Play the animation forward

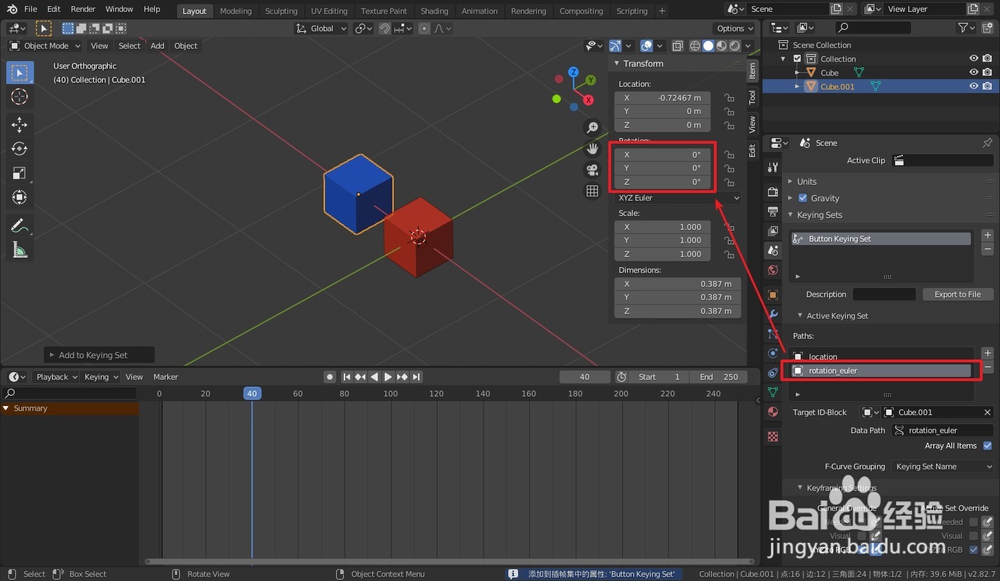pyautogui.click(x=388, y=377)
